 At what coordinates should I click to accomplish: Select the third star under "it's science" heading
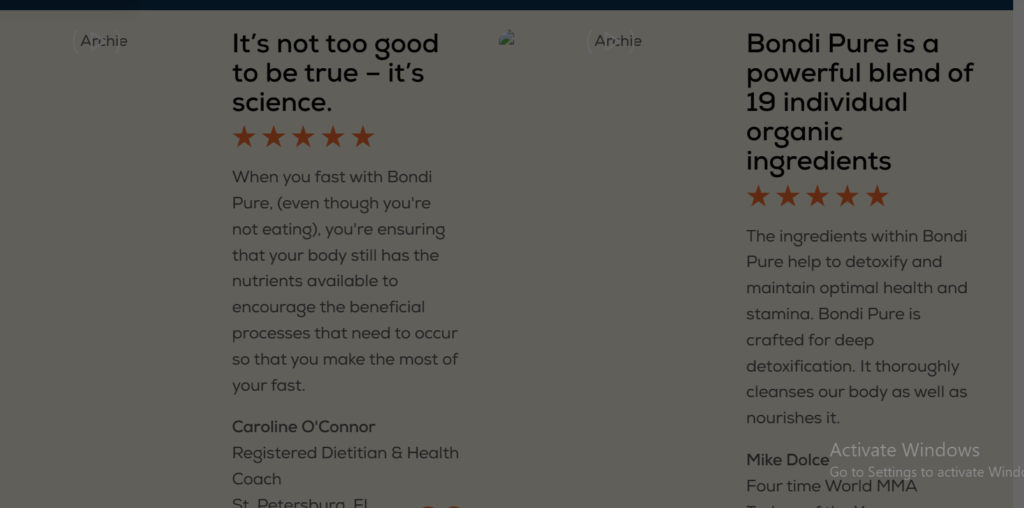(303, 137)
